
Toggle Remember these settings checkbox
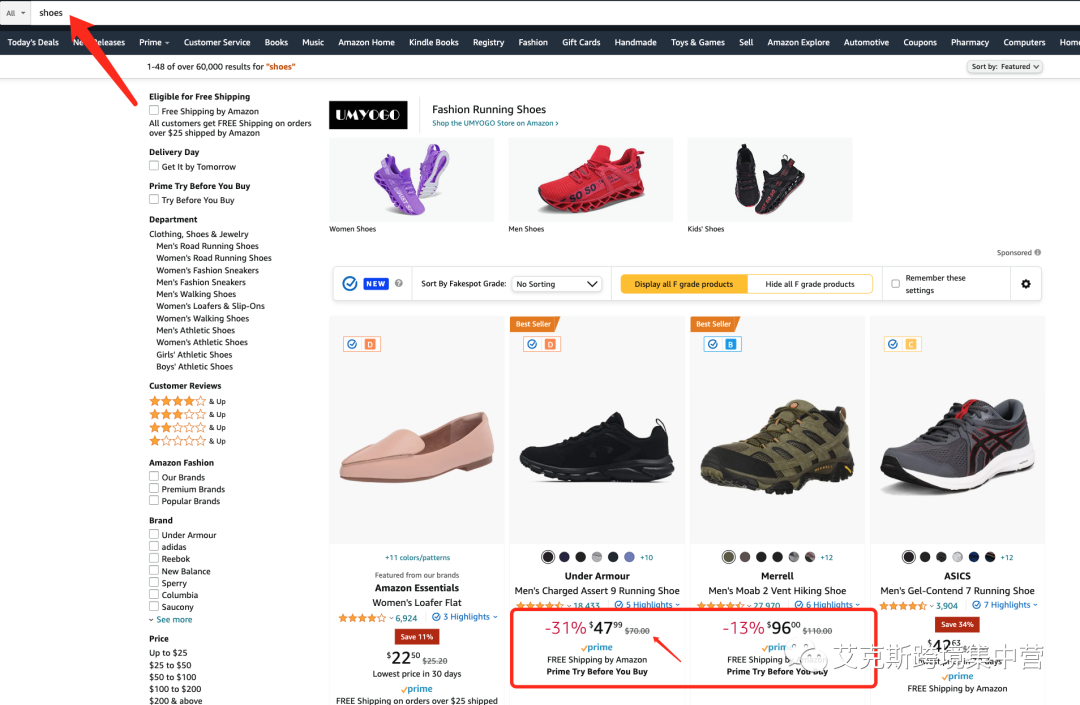pyautogui.click(x=895, y=284)
